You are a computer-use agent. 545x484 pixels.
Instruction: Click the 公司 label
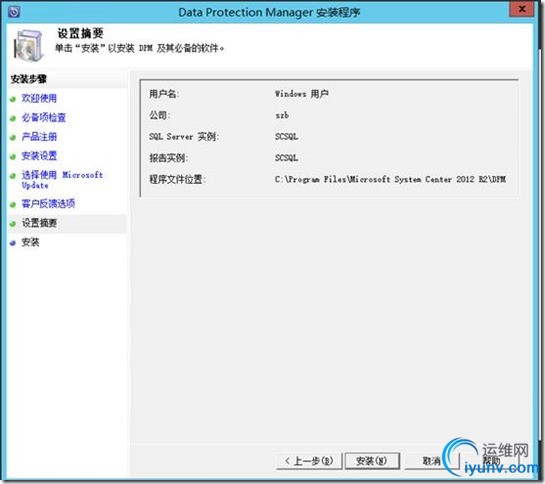coord(160,115)
